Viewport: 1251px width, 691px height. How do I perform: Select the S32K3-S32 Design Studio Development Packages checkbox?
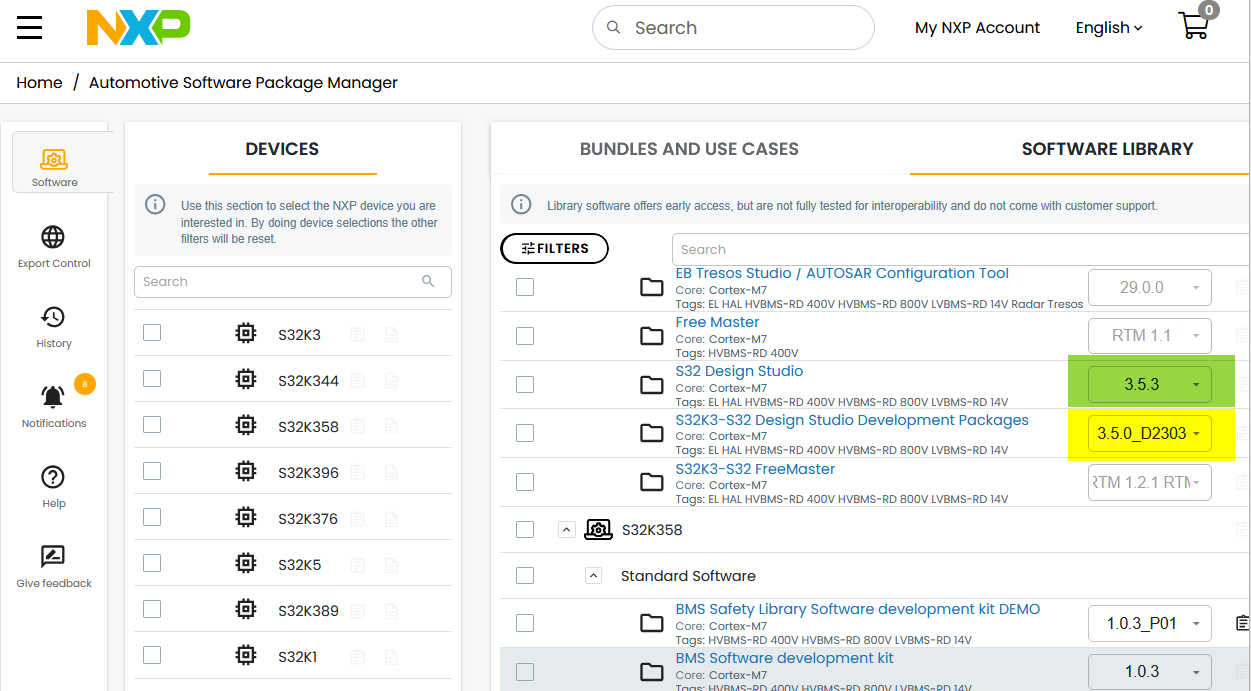pyautogui.click(x=525, y=433)
